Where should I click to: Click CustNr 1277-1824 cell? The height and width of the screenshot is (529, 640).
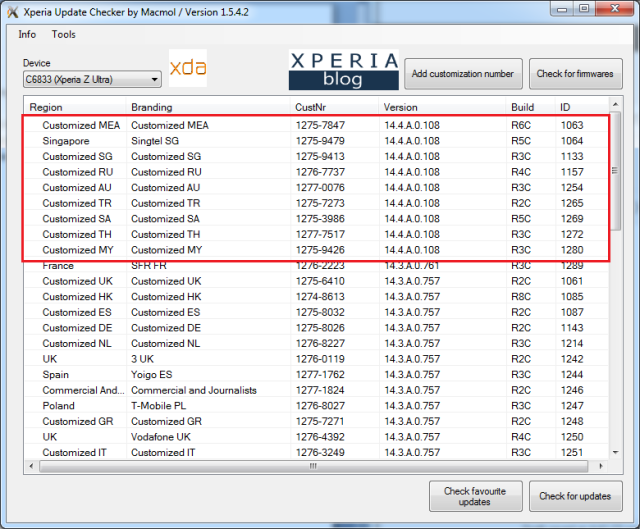[320, 390]
